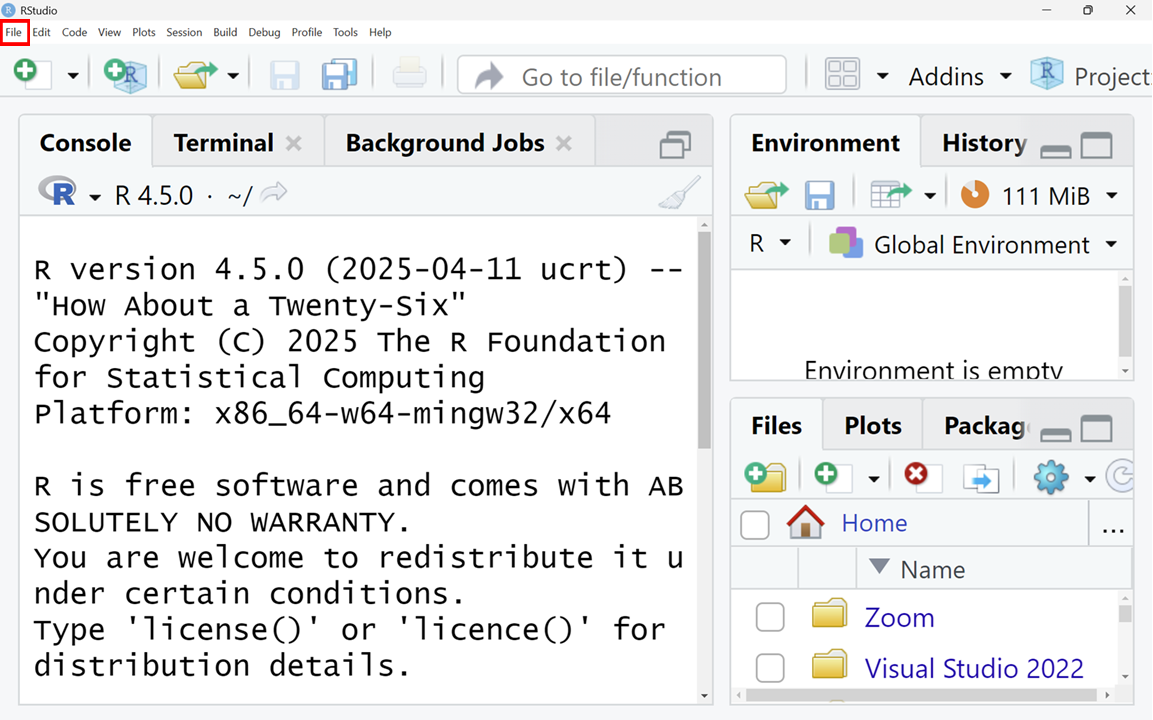Click the red Delete icon in Files

(916, 477)
